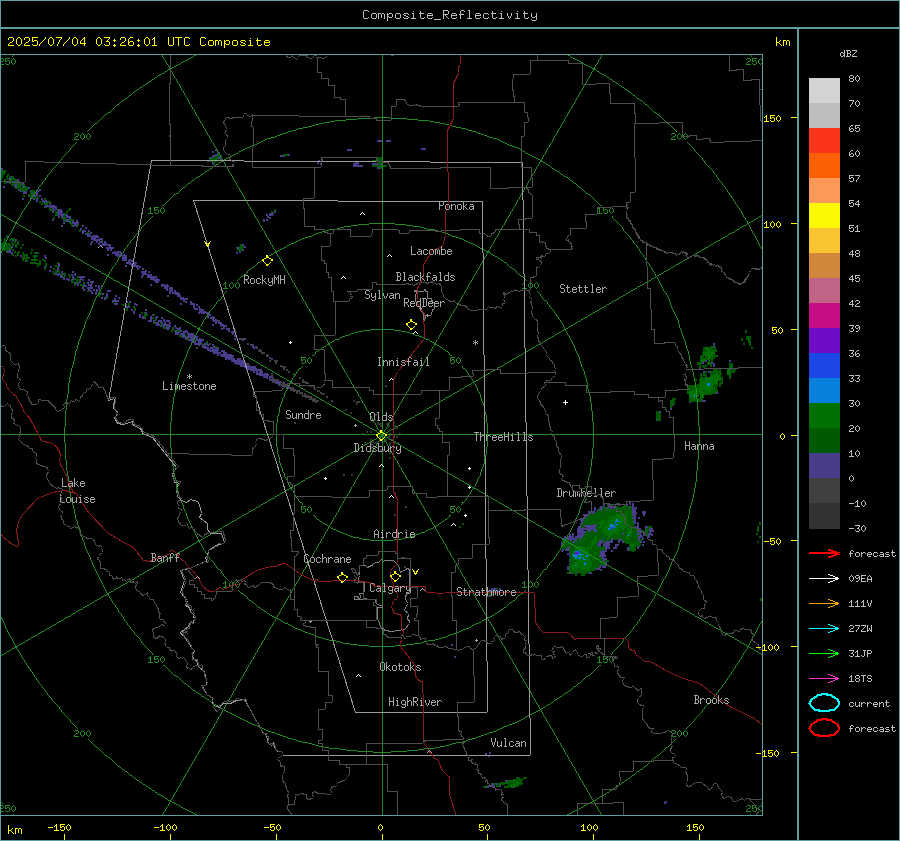The image size is (900, 841).
Task: Click the Sundre label
Action: coord(303,415)
